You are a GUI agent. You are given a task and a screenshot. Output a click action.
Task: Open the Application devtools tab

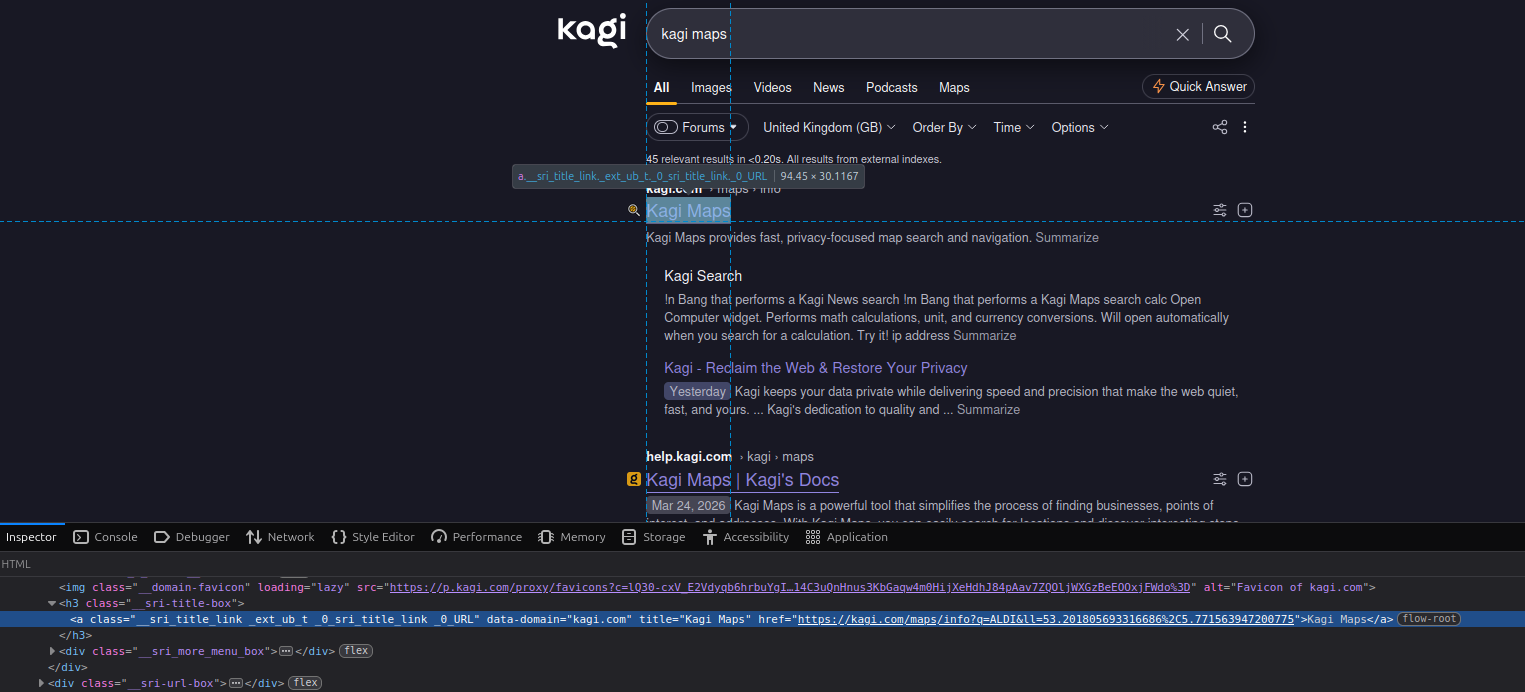(x=846, y=537)
